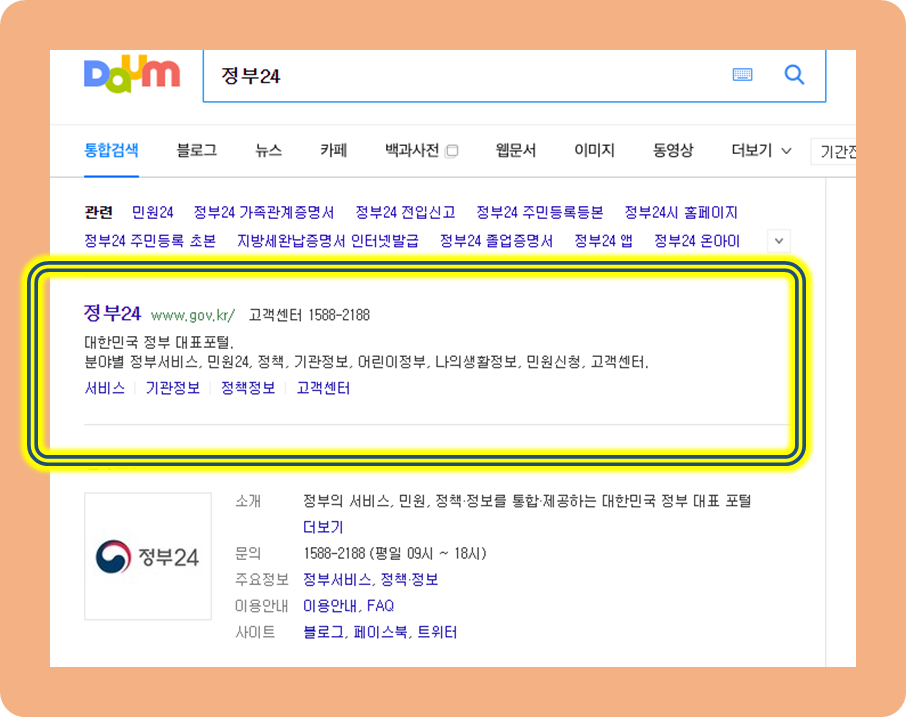This screenshot has height=717, width=906.
Task: Show the 이미지 tab results
Action: [594, 150]
